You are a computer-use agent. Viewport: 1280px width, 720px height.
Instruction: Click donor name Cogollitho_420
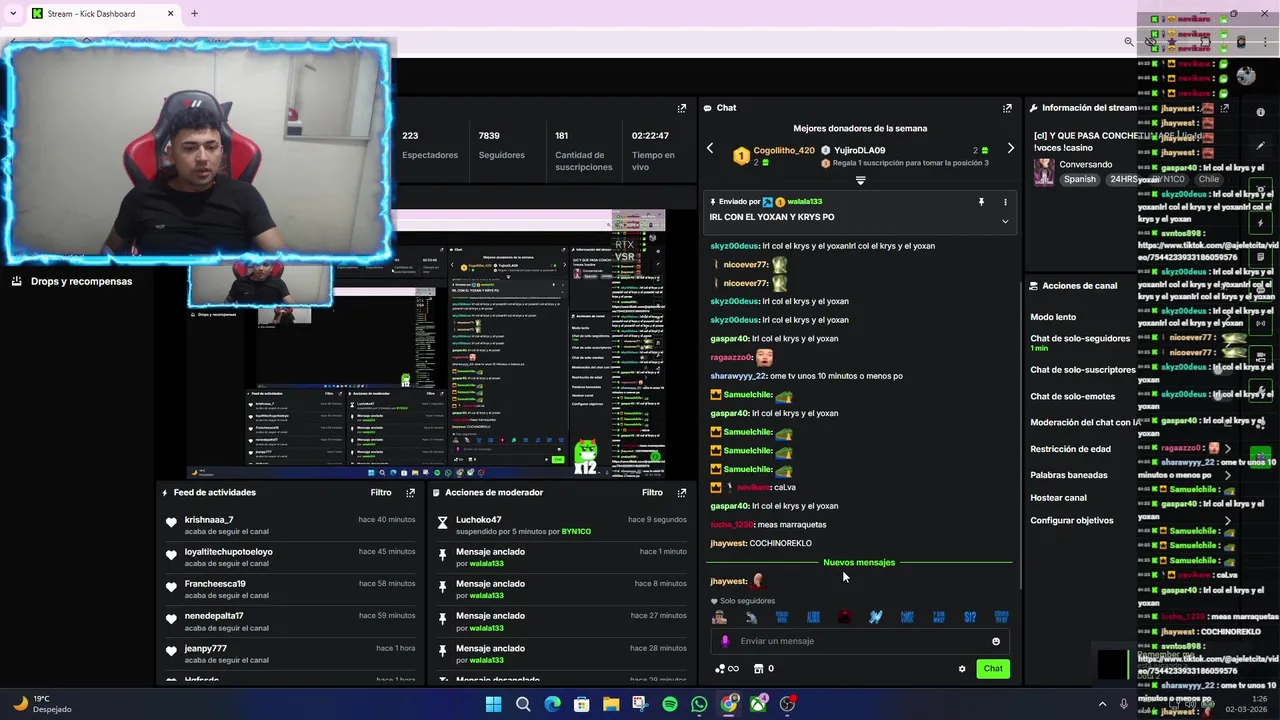[784, 151]
